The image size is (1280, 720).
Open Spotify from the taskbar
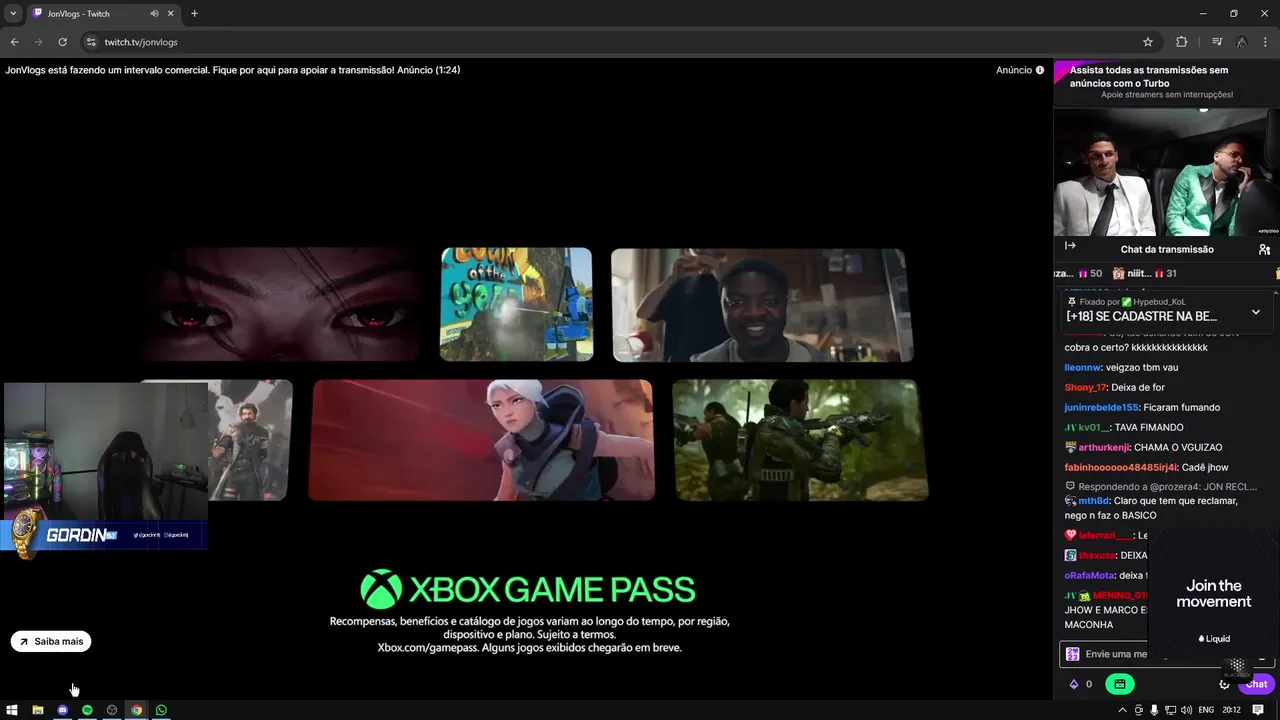(x=87, y=710)
